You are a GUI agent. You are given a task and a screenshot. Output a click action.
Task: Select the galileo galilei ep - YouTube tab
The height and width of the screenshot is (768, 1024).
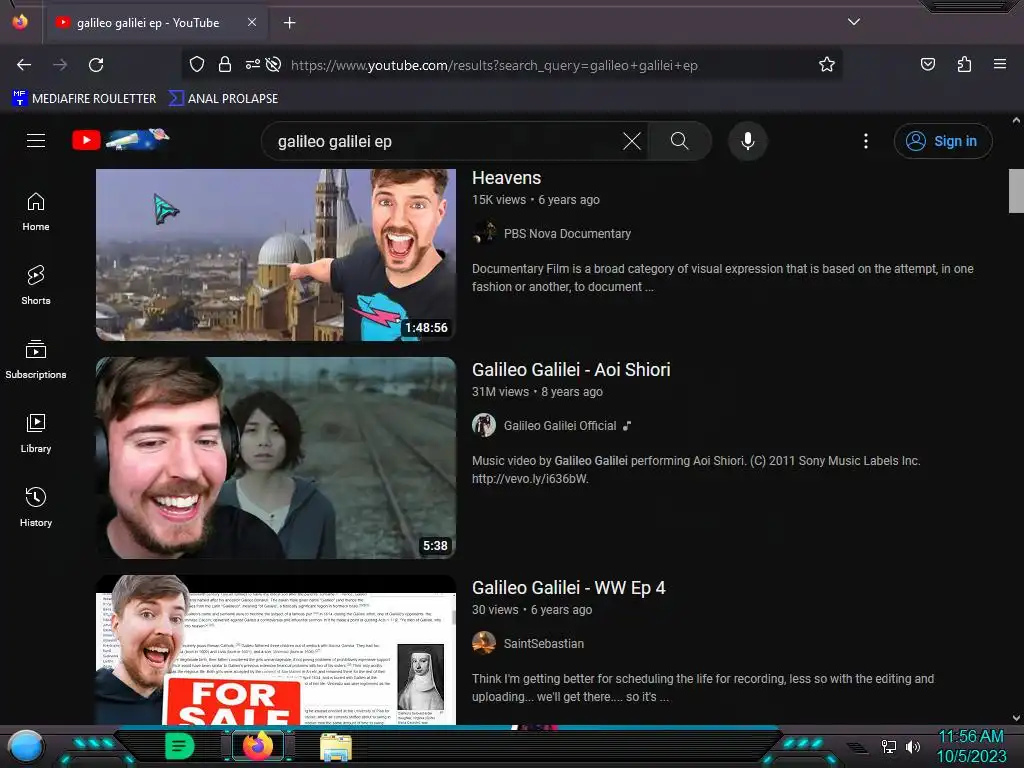coord(155,23)
